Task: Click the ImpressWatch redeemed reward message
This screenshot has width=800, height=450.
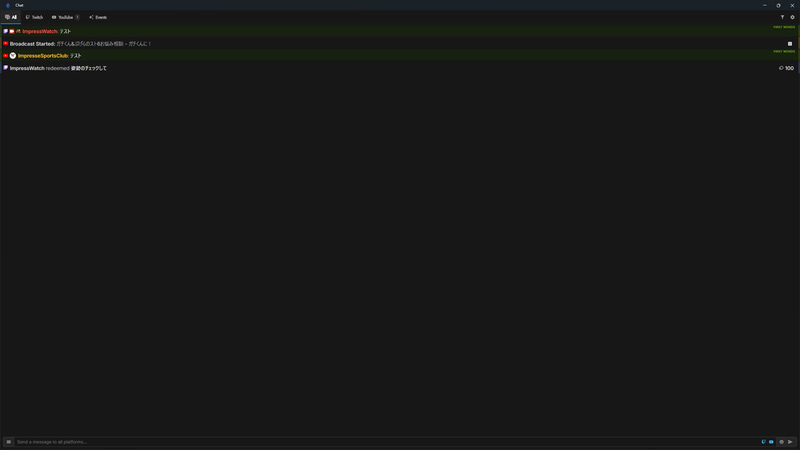Action: pos(58,68)
